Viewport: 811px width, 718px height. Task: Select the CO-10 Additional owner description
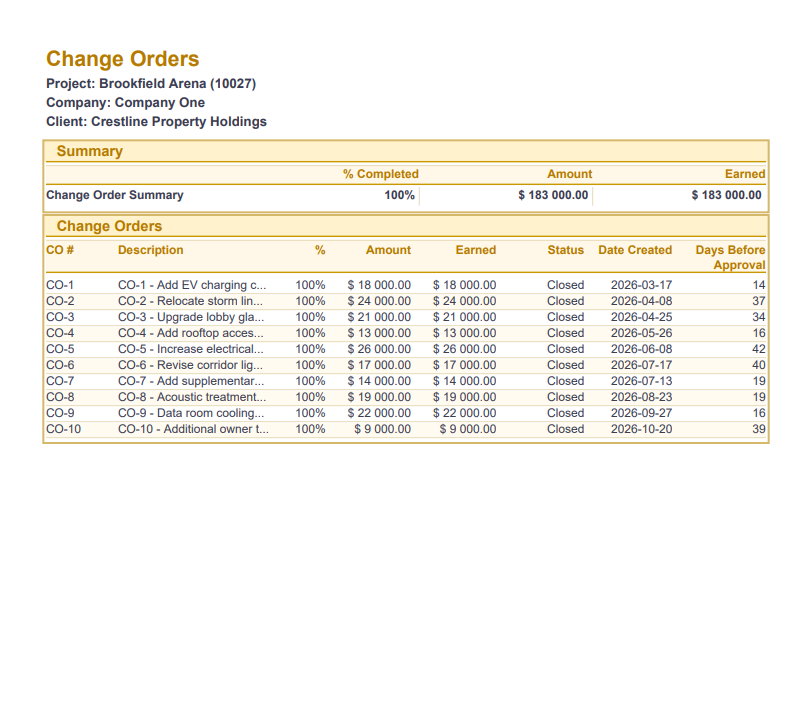click(x=193, y=429)
